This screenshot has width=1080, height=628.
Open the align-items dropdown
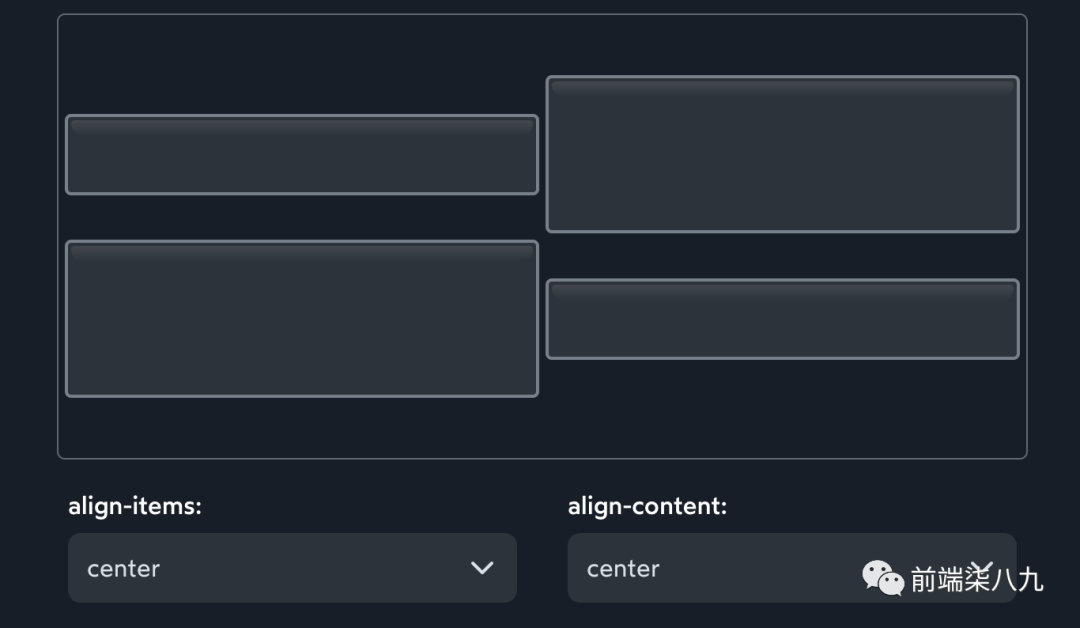pos(292,568)
